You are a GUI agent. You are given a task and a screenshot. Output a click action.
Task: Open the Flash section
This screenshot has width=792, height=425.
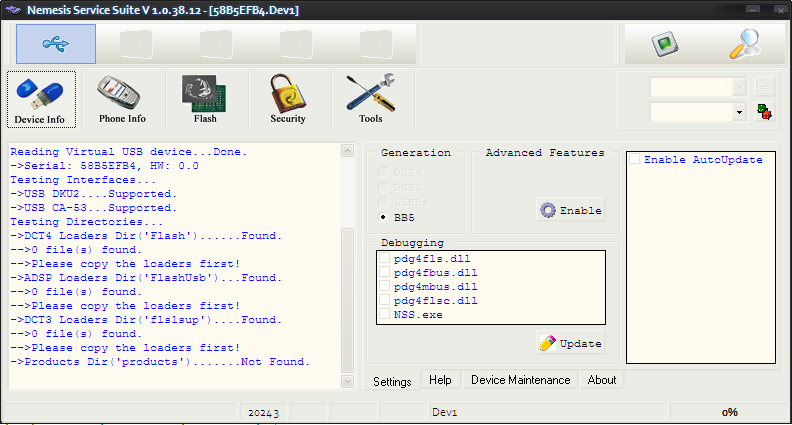[x=205, y=99]
